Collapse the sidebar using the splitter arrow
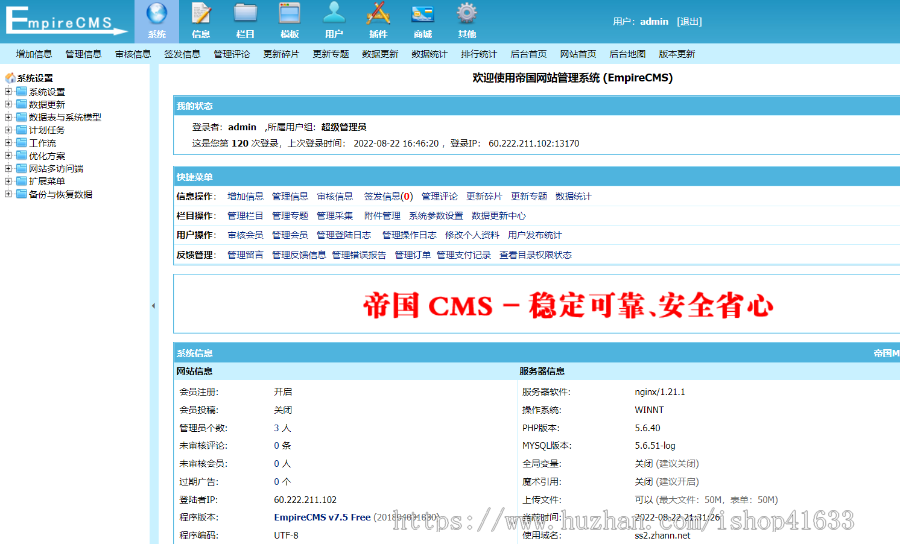Screen dimensions: 900x544 pyautogui.click(x=153, y=306)
